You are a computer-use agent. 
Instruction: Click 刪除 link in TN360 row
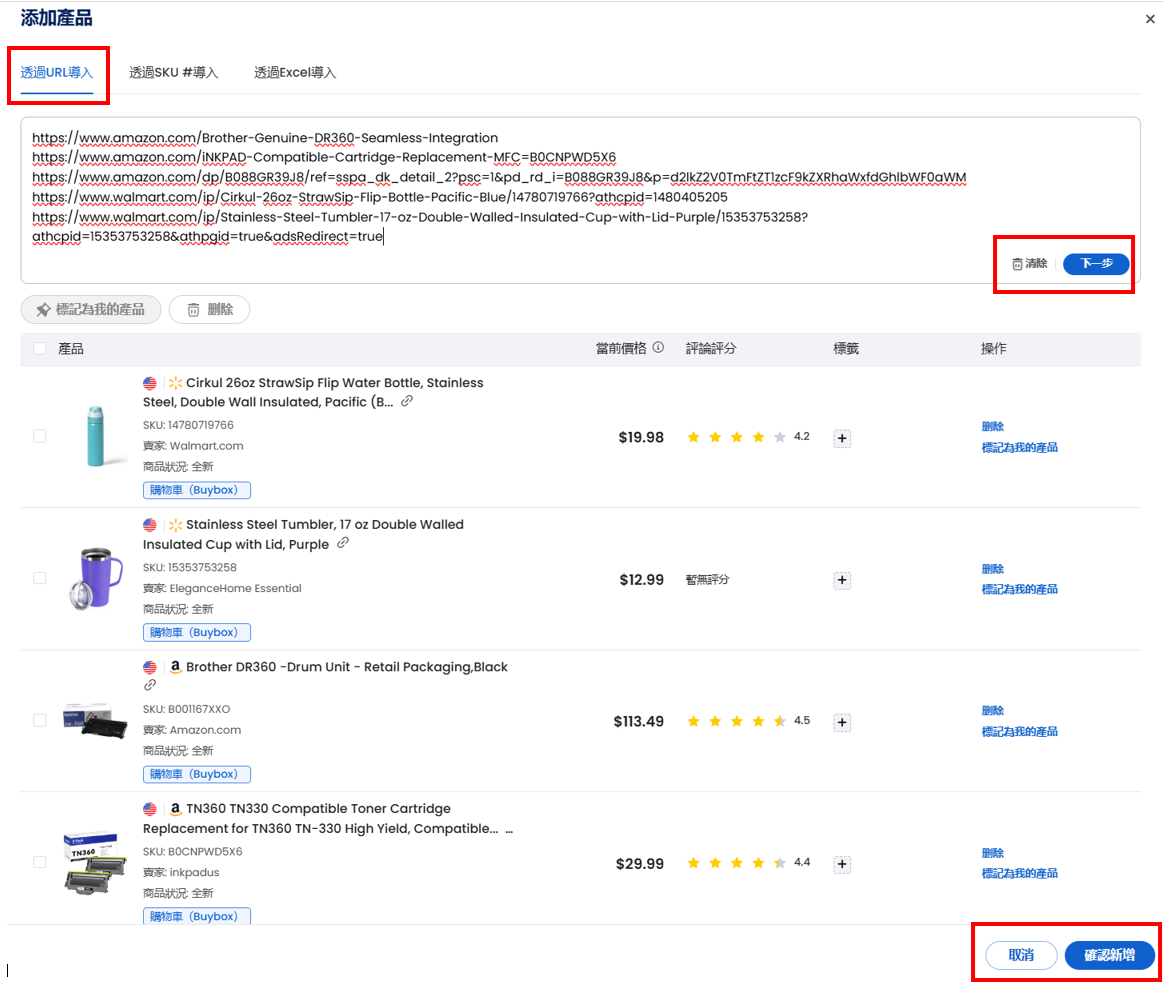pyautogui.click(x=993, y=854)
